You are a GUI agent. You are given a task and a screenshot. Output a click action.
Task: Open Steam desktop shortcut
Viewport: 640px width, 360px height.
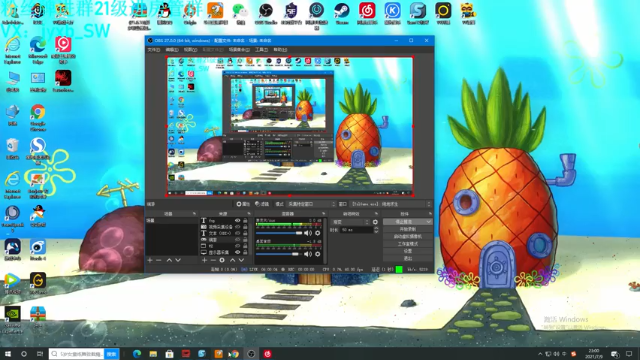point(342,13)
